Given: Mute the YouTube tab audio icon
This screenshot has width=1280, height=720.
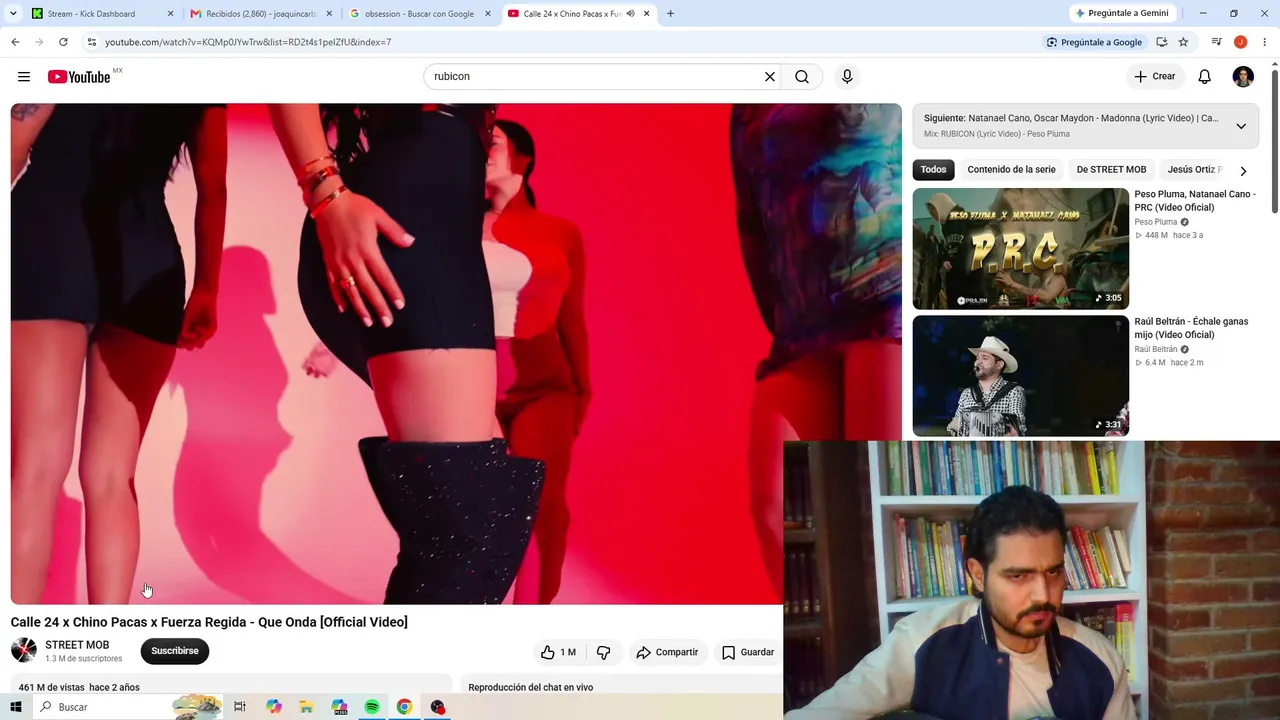Looking at the screenshot, I should pyautogui.click(x=630, y=14).
